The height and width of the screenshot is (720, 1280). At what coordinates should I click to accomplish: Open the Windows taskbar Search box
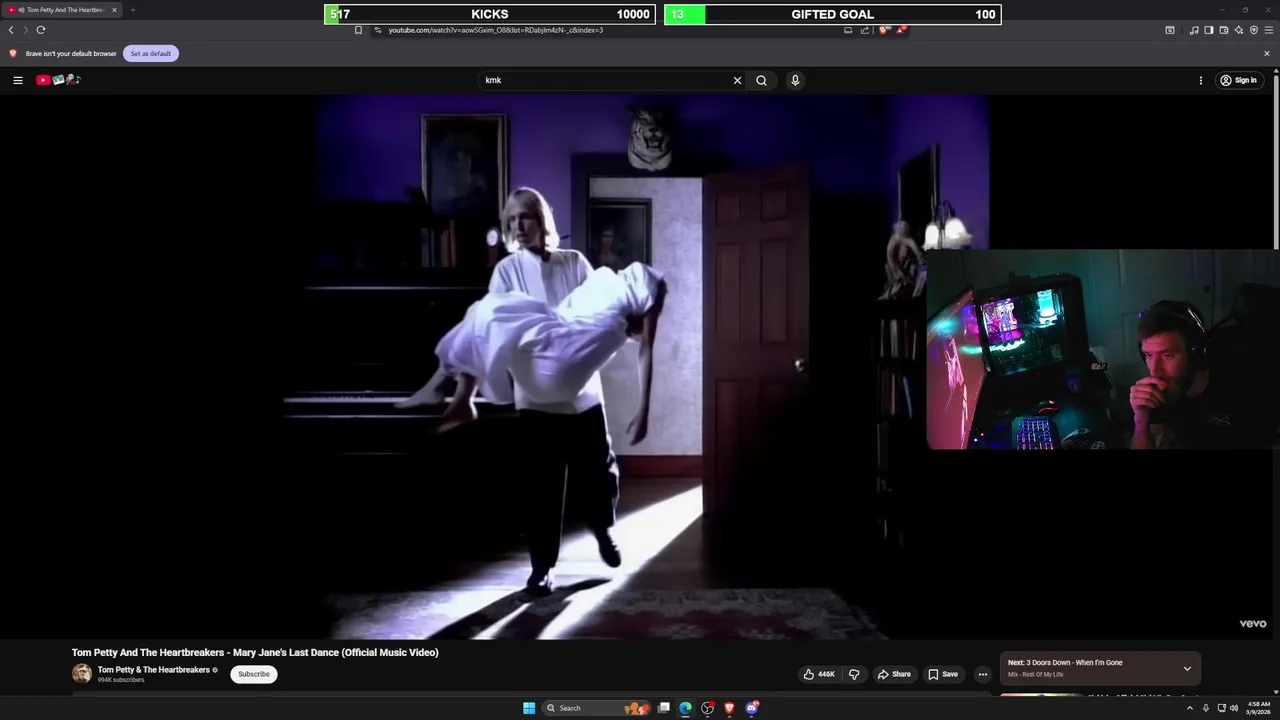click(596, 708)
